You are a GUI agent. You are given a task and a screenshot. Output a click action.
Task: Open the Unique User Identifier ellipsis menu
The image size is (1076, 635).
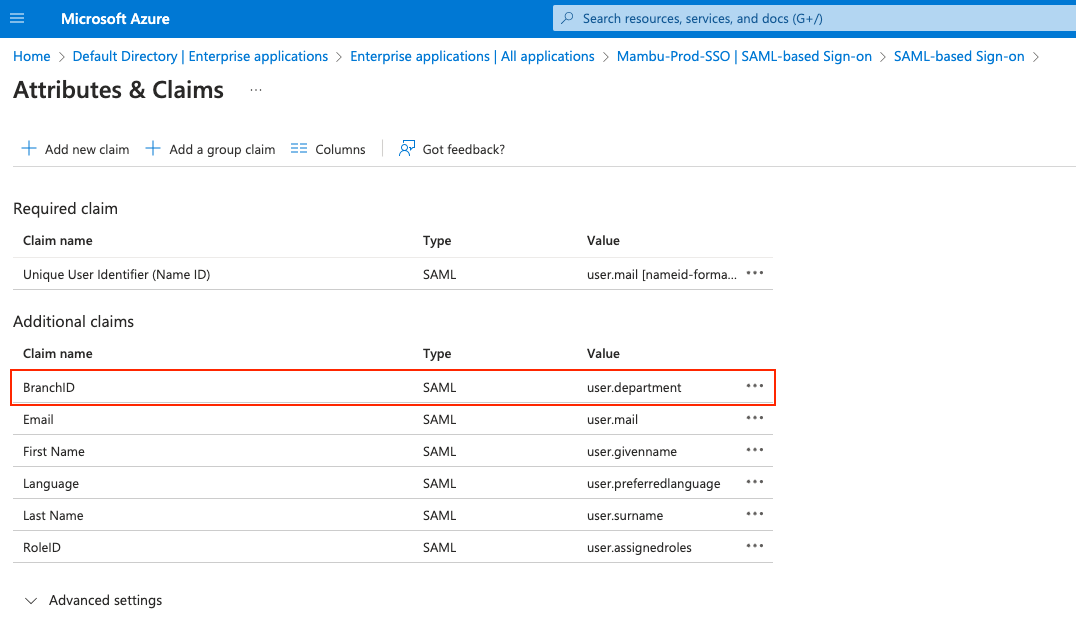755,273
